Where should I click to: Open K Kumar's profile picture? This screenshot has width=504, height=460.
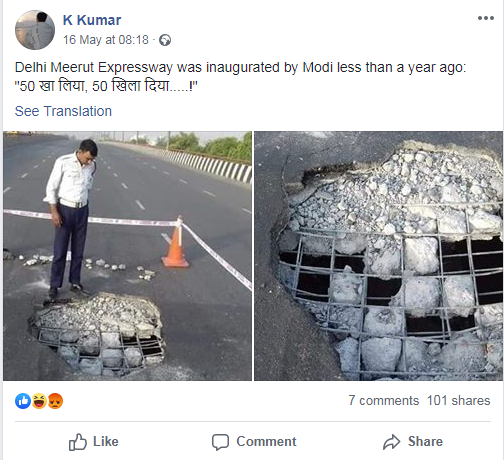[35, 30]
